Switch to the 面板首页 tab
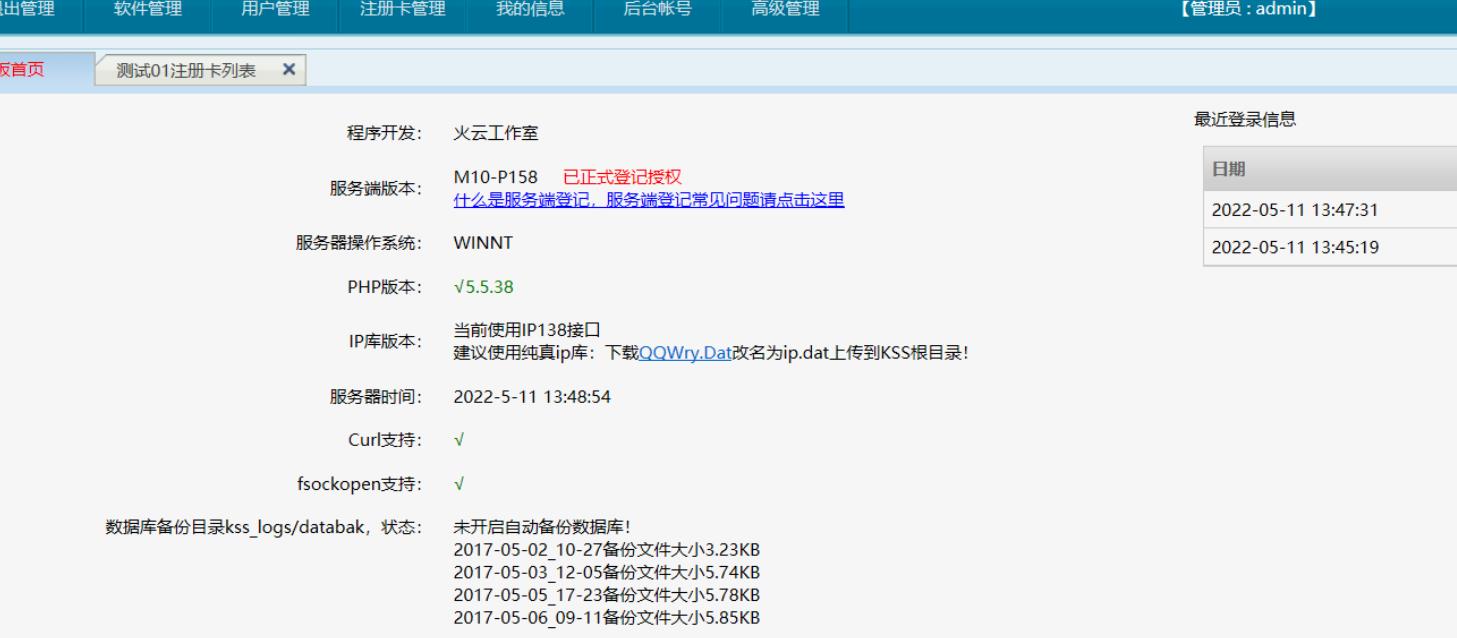The width and height of the screenshot is (1457, 638). coord(22,70)
